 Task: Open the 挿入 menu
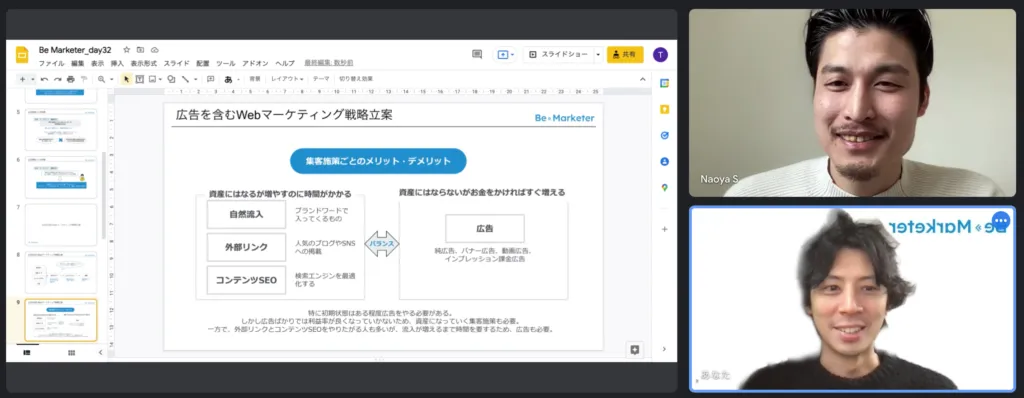click(x=117, y=63)
